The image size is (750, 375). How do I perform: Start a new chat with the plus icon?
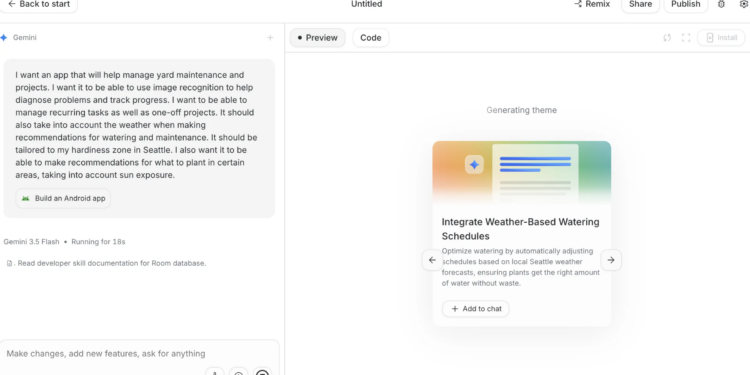[x=270, y=38]
